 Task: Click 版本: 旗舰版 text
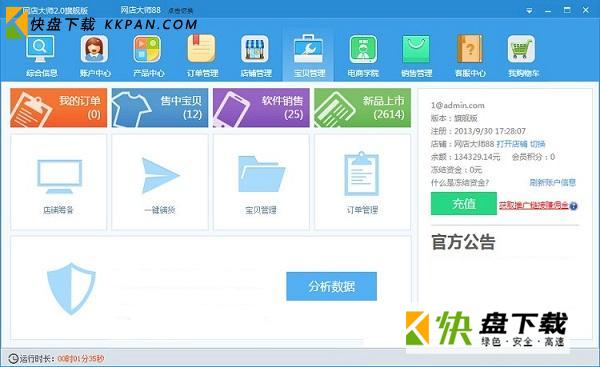pyautogui.click(x=454, y=118)
